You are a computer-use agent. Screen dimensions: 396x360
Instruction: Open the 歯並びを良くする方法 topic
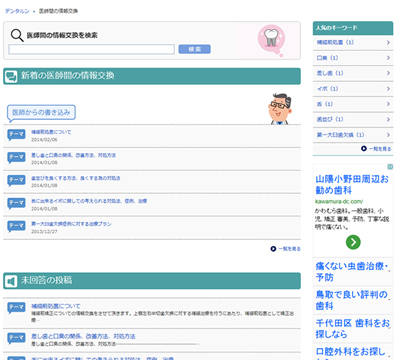pyautogui.click(x=76, y=178)
